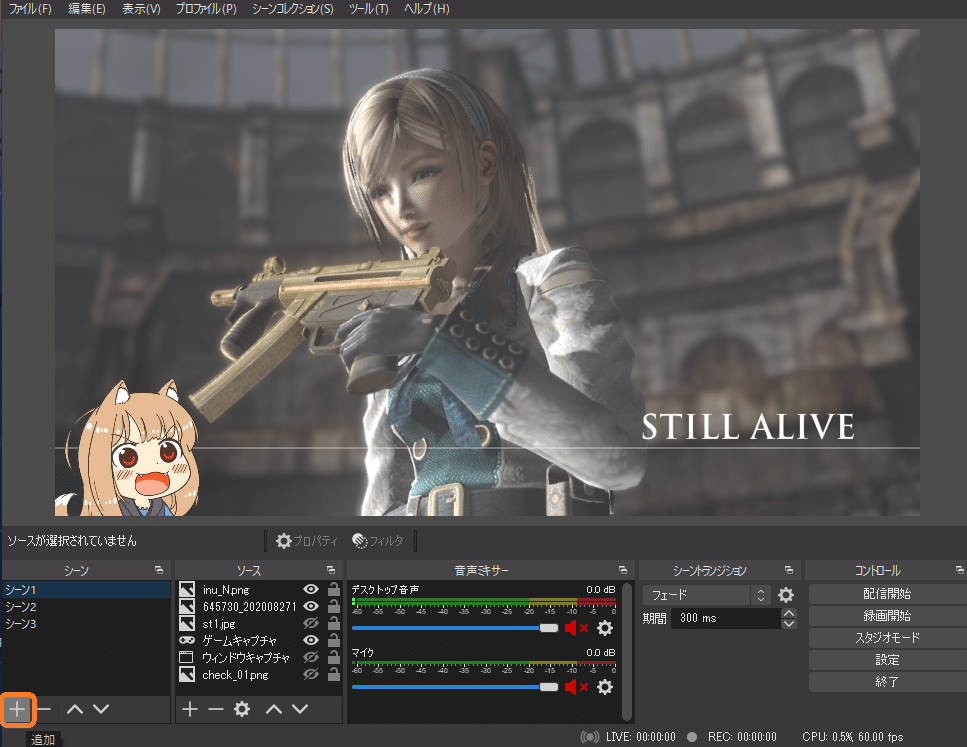Click the 配信開始 button

(x=887, y=594)
